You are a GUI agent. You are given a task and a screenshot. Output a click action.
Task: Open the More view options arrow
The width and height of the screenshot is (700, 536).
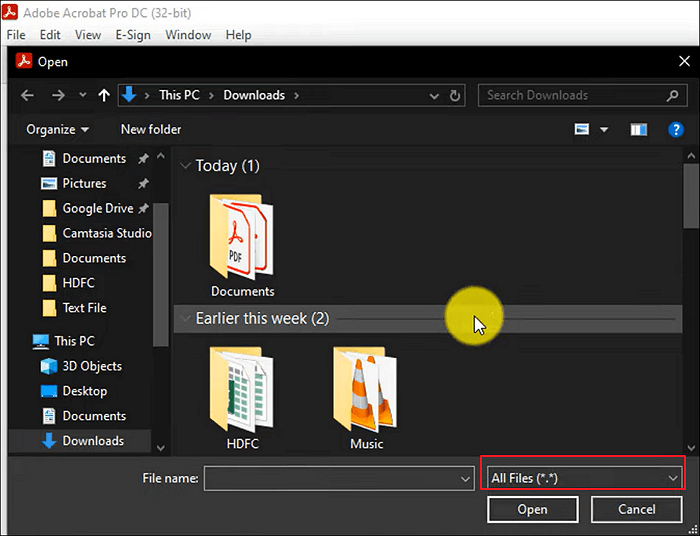pyautogui.click(x=604, y=130)
